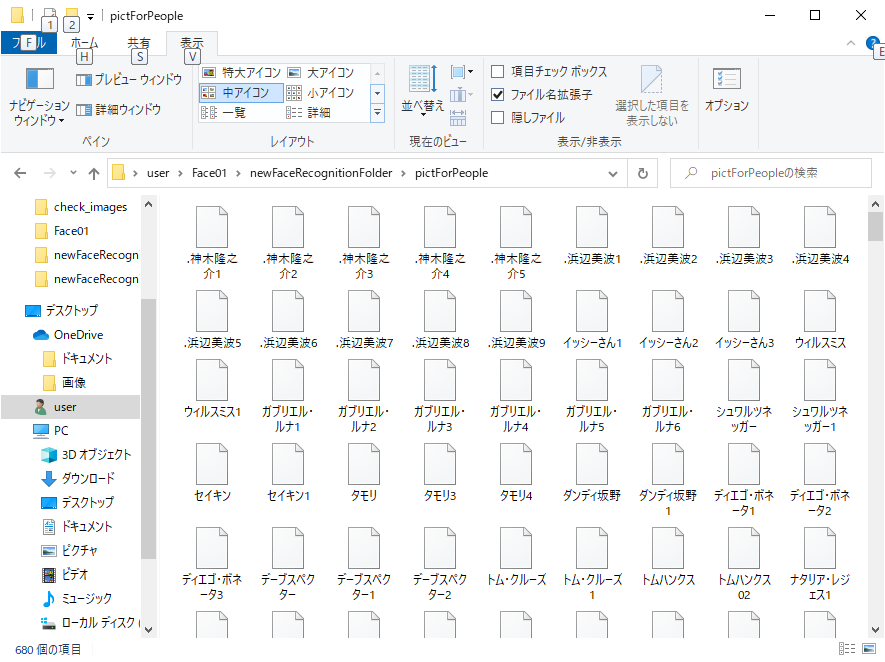Select the List (一覧) layout
Screen dimensions: 885x662
point(224,112)
